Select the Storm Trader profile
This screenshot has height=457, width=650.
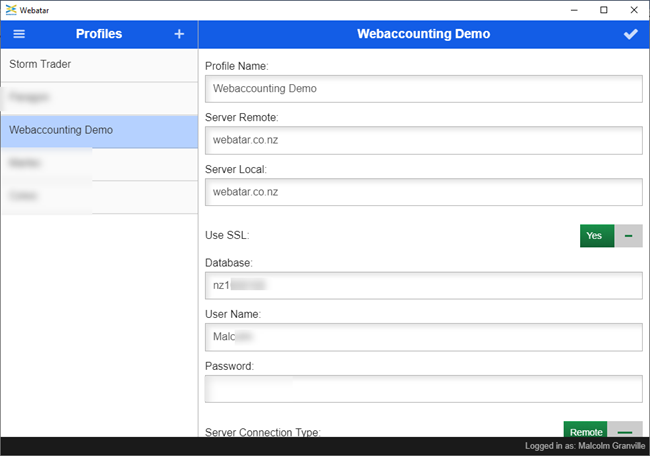(x=99, y=65)
